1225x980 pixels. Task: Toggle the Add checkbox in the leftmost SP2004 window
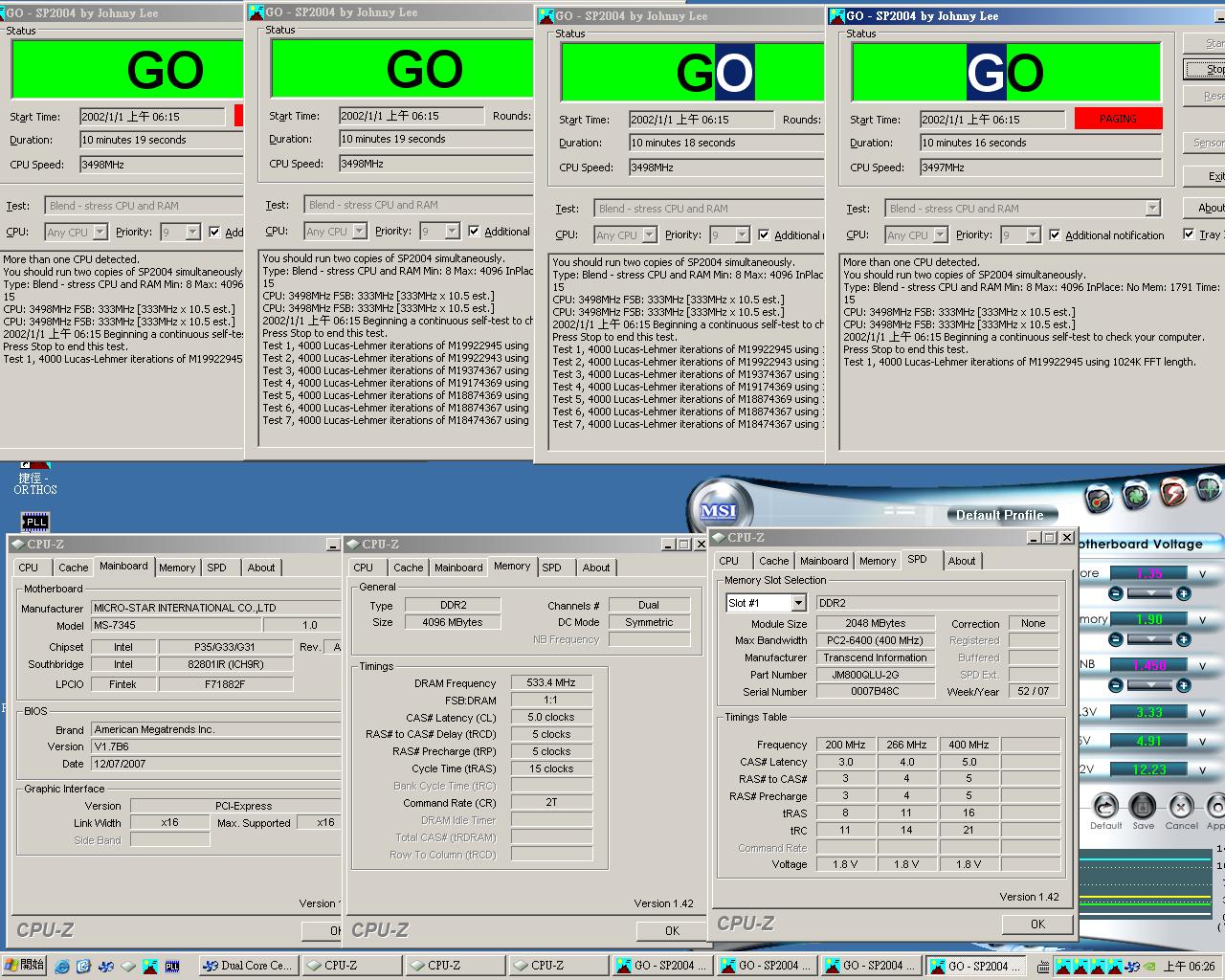214,232
